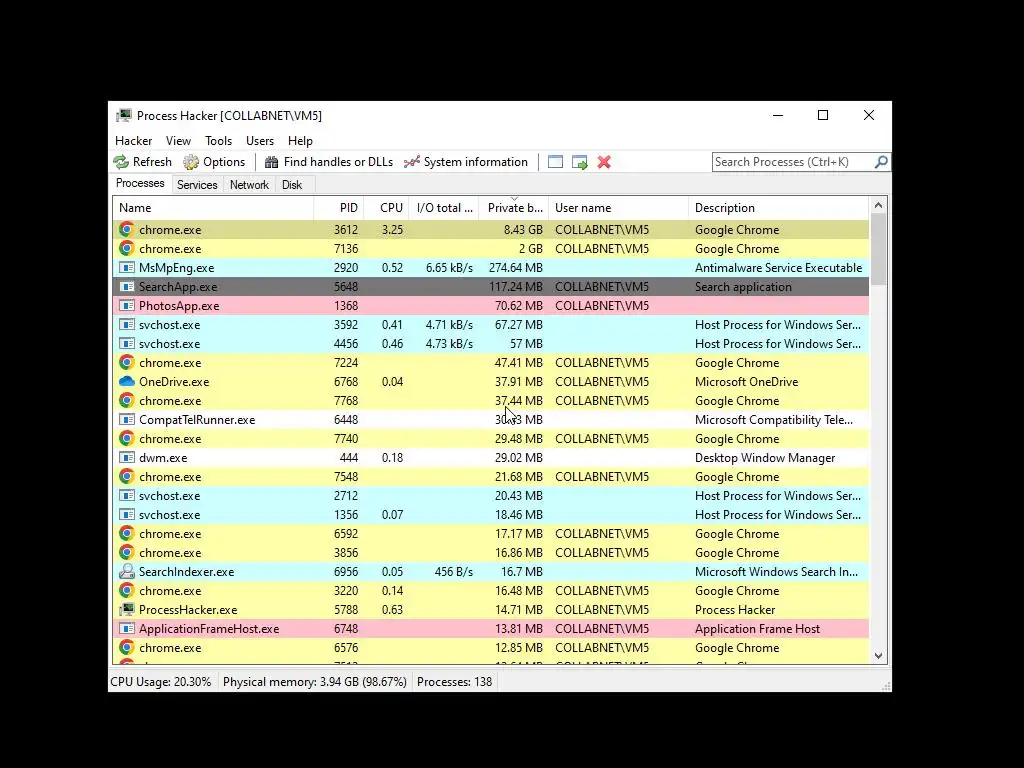
Task: Click Chrome icon of PID 7740 row
Action: (x=127, y=439)
